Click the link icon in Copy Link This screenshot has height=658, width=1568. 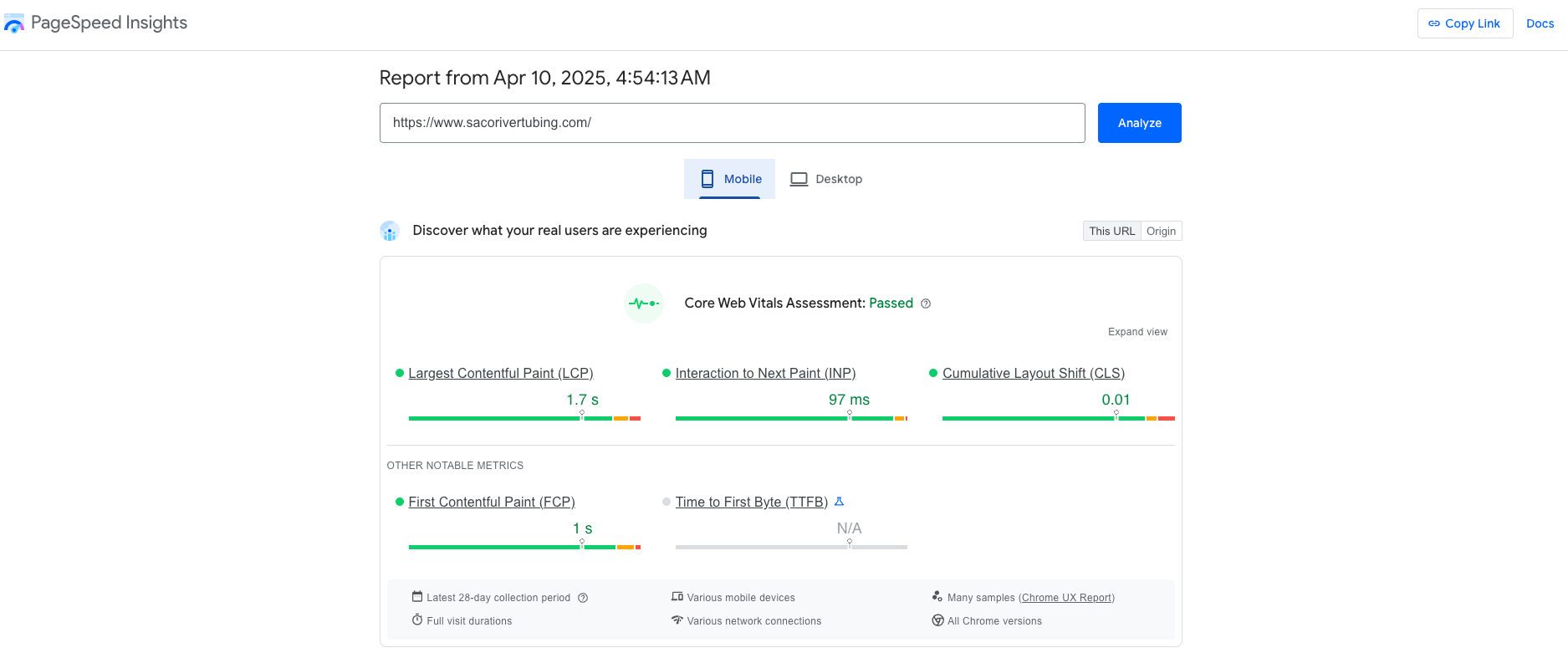(x=1434, y=23)
